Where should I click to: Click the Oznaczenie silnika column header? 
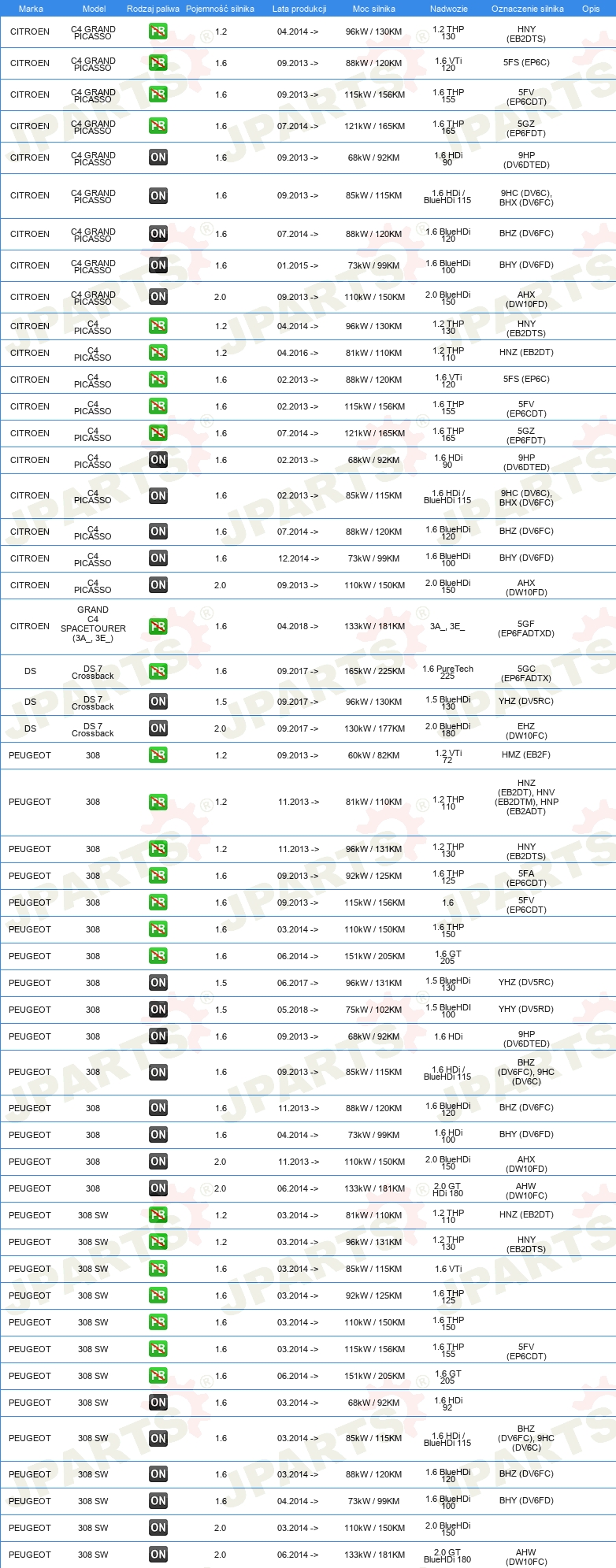click(x=528, y=9)
